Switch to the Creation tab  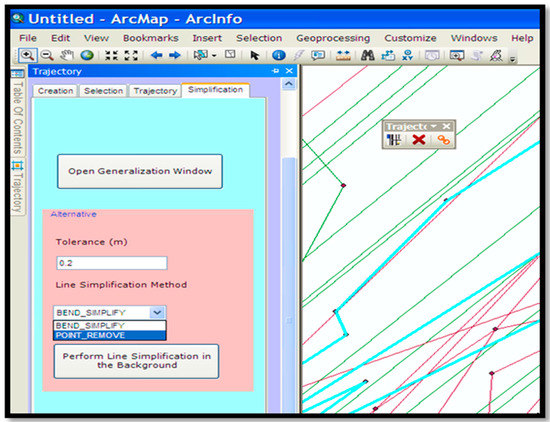click(55, 91)
